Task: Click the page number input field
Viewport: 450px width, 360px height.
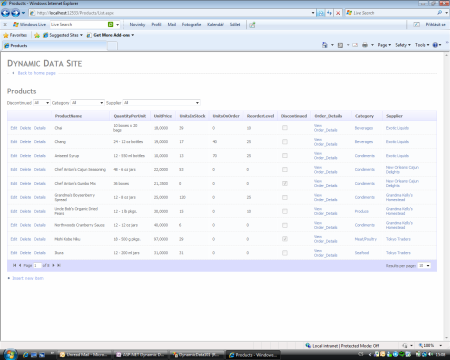Action: point(37,265)
